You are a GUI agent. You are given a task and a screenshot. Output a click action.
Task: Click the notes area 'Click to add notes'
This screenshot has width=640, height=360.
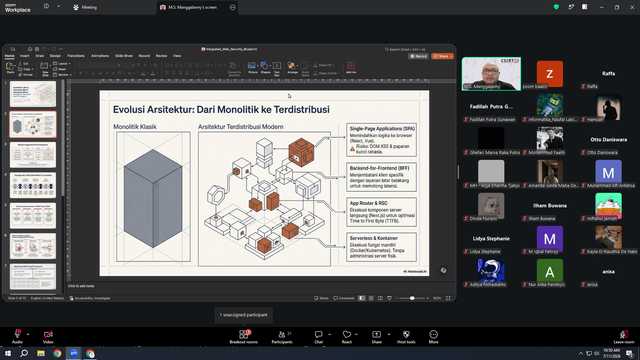81,286
